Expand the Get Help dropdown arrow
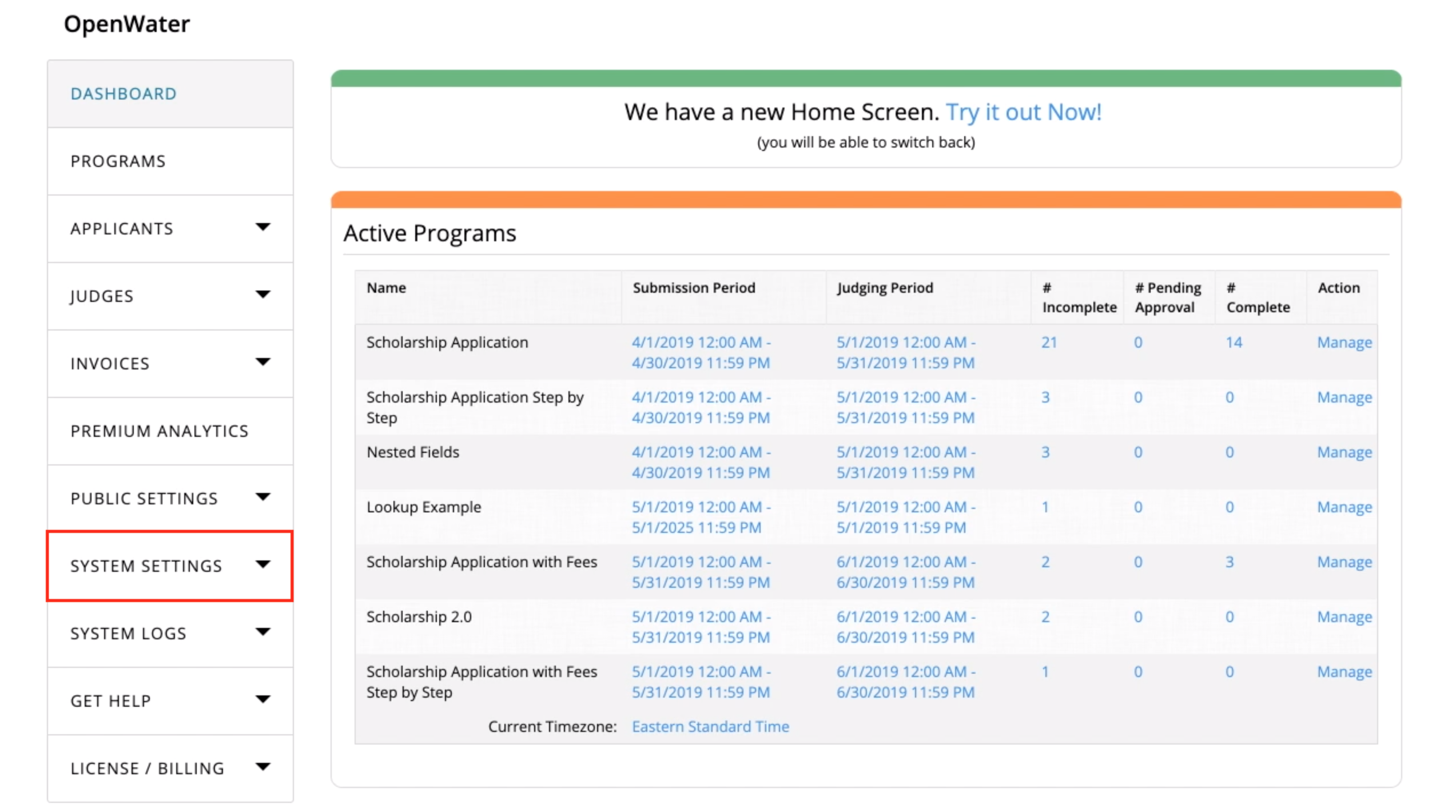This screenshot has height=812, width=1456. 263,699
